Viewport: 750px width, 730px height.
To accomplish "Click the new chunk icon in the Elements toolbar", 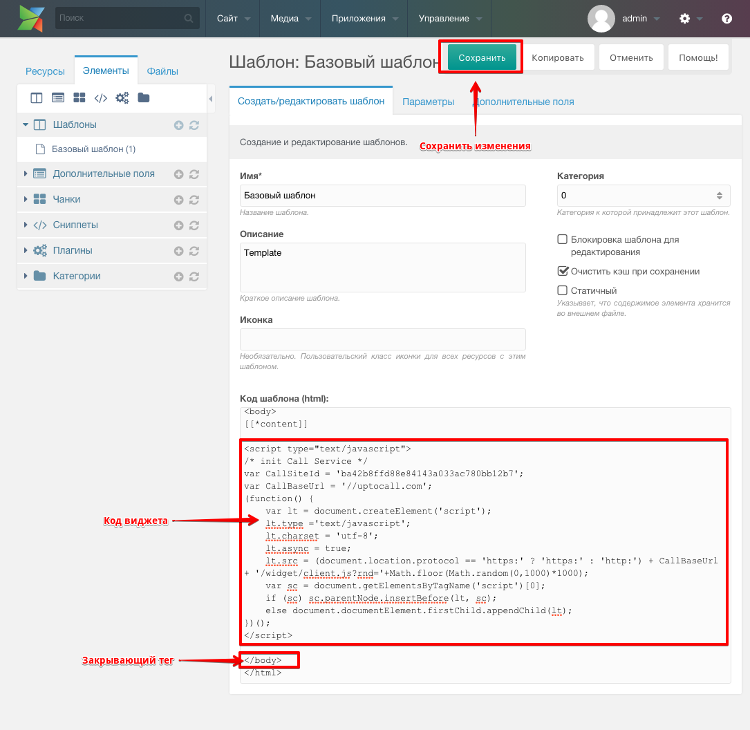I will (79, 98).
